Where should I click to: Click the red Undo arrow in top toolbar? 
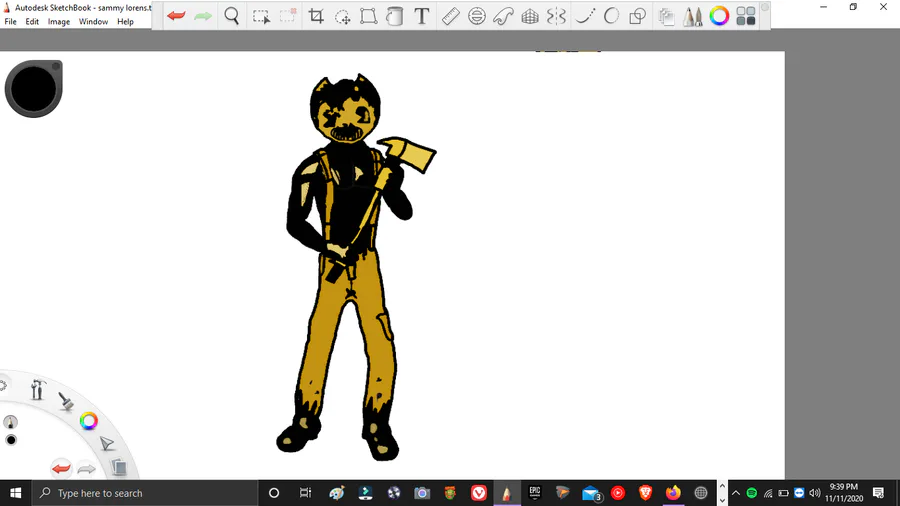tap(176, 15)
